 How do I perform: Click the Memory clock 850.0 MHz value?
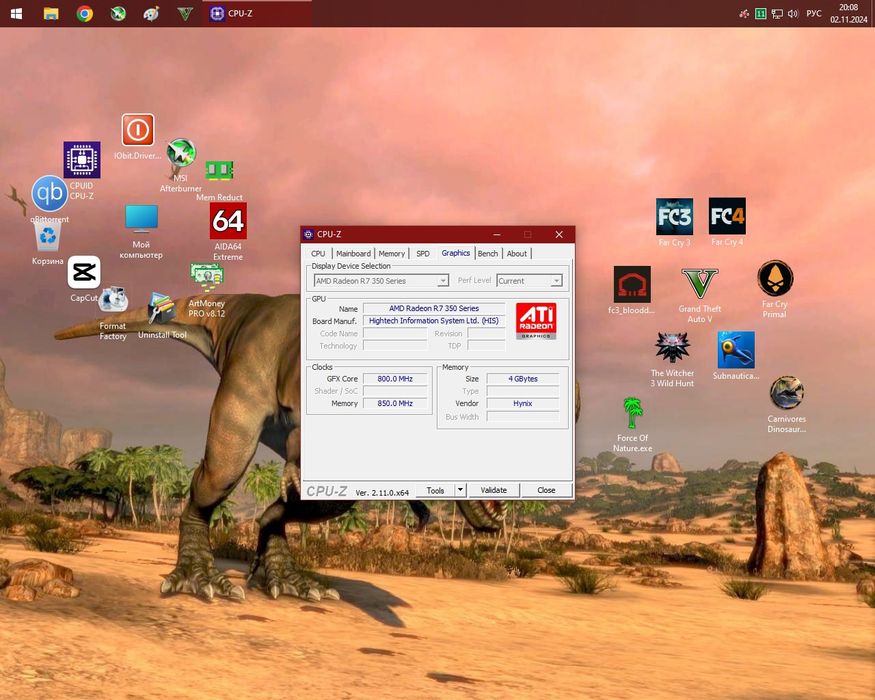395,403
